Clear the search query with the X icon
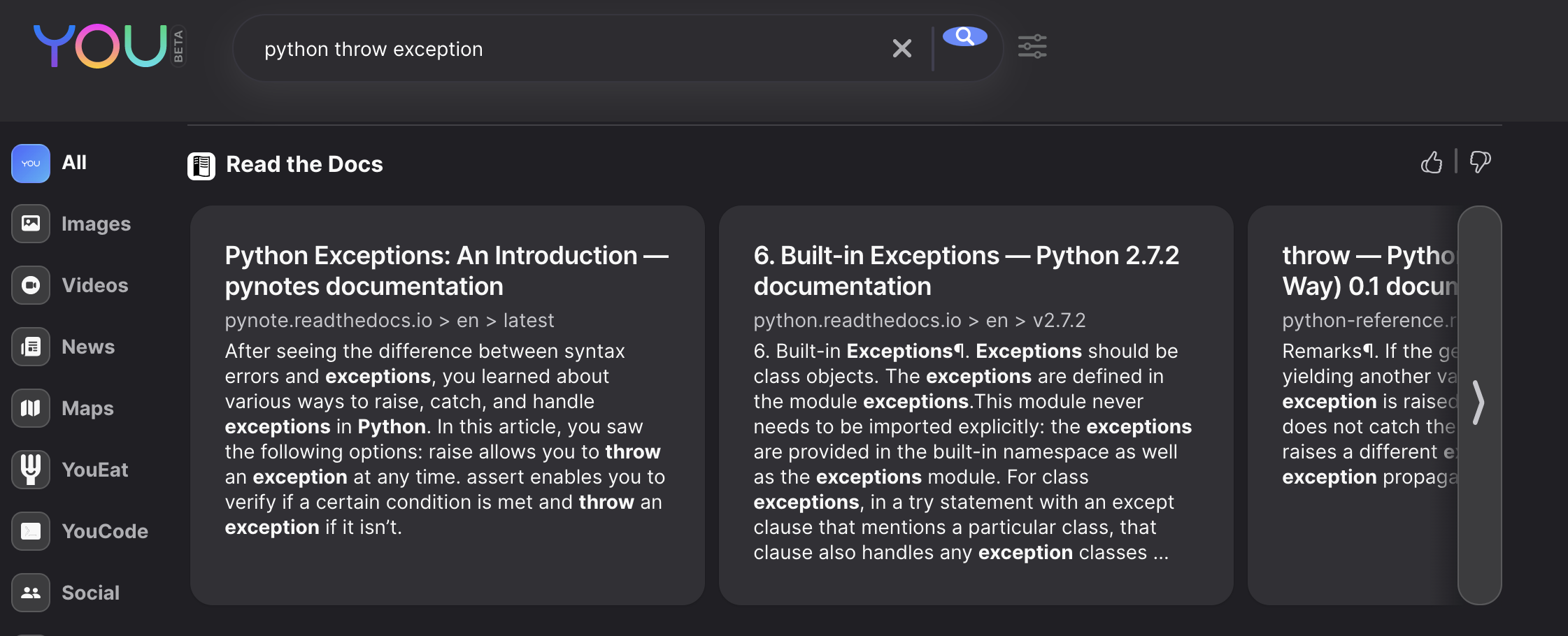Screen dimensions: 1568x636 click(902, 48)
